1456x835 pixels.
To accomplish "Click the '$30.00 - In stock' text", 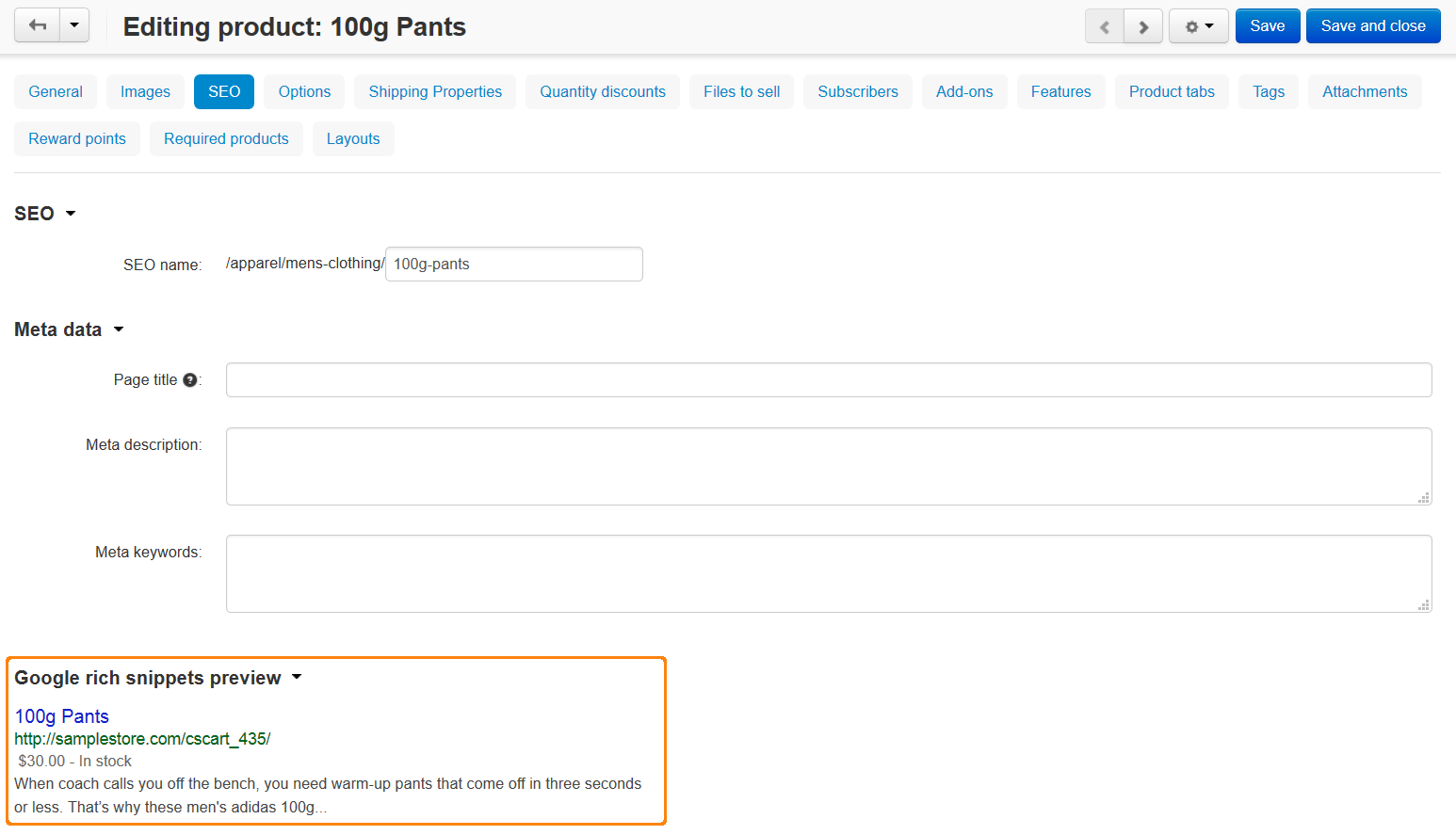I will [x=75, y=761].
